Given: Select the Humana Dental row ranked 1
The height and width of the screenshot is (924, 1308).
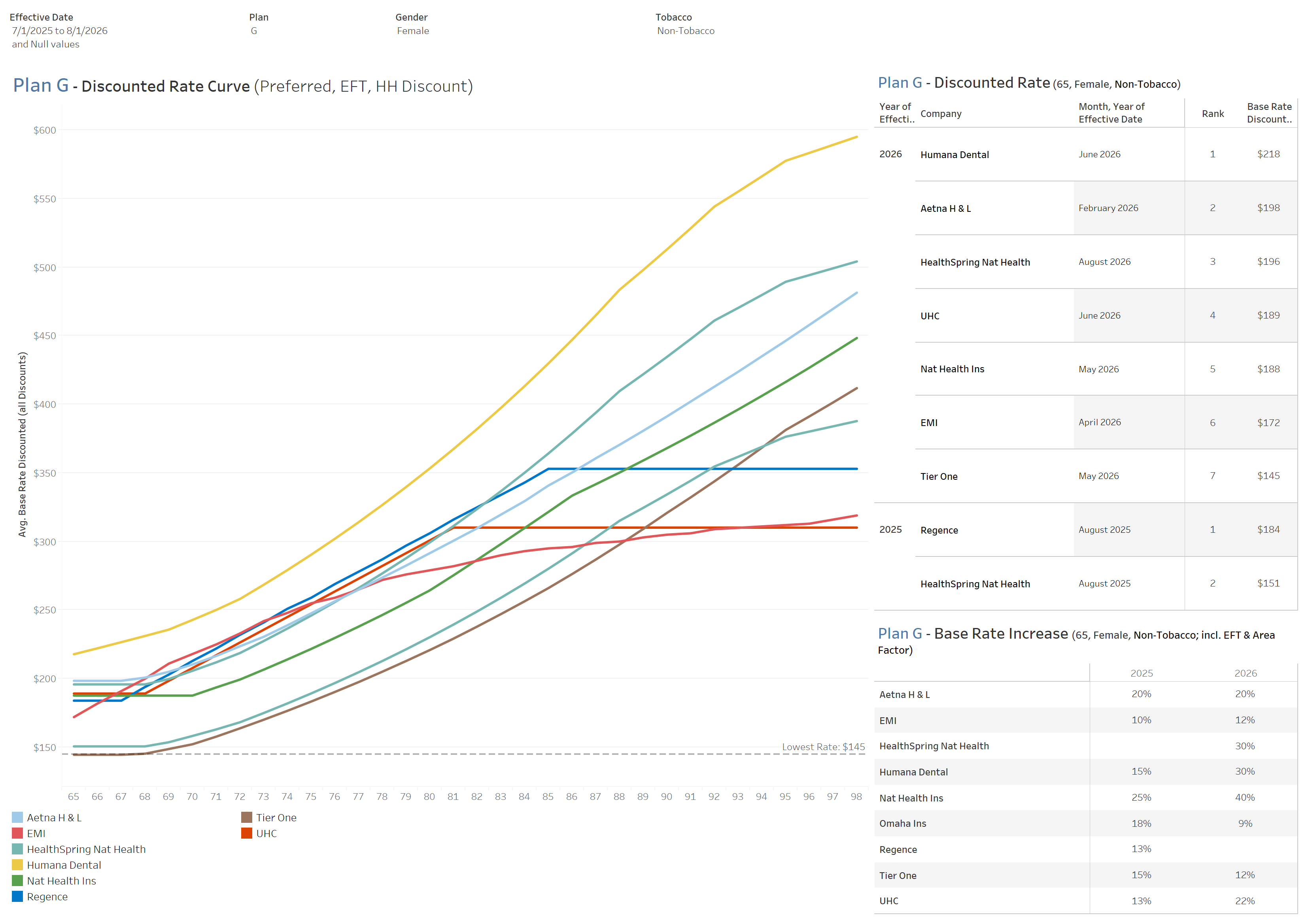Looking at the screenshot, I should [x=955, y=154].
